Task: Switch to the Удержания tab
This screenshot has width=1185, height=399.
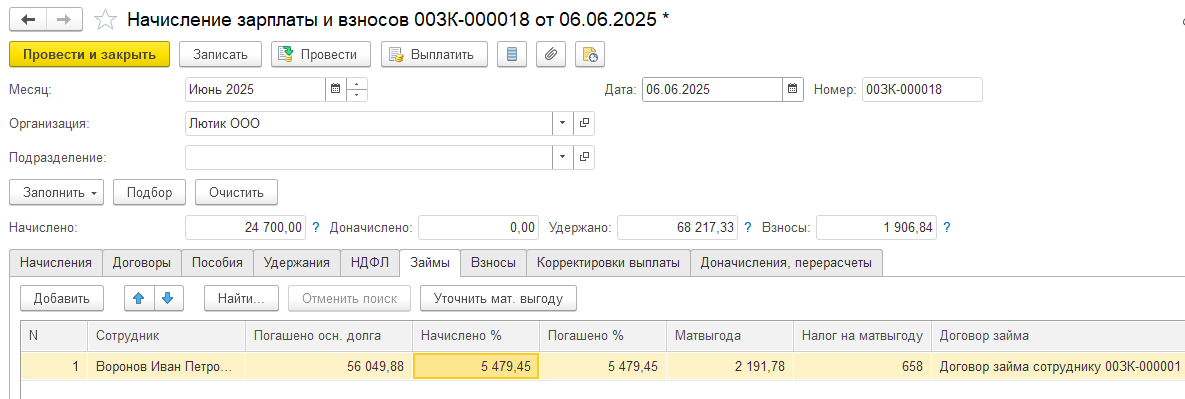Action: [296, 263]
